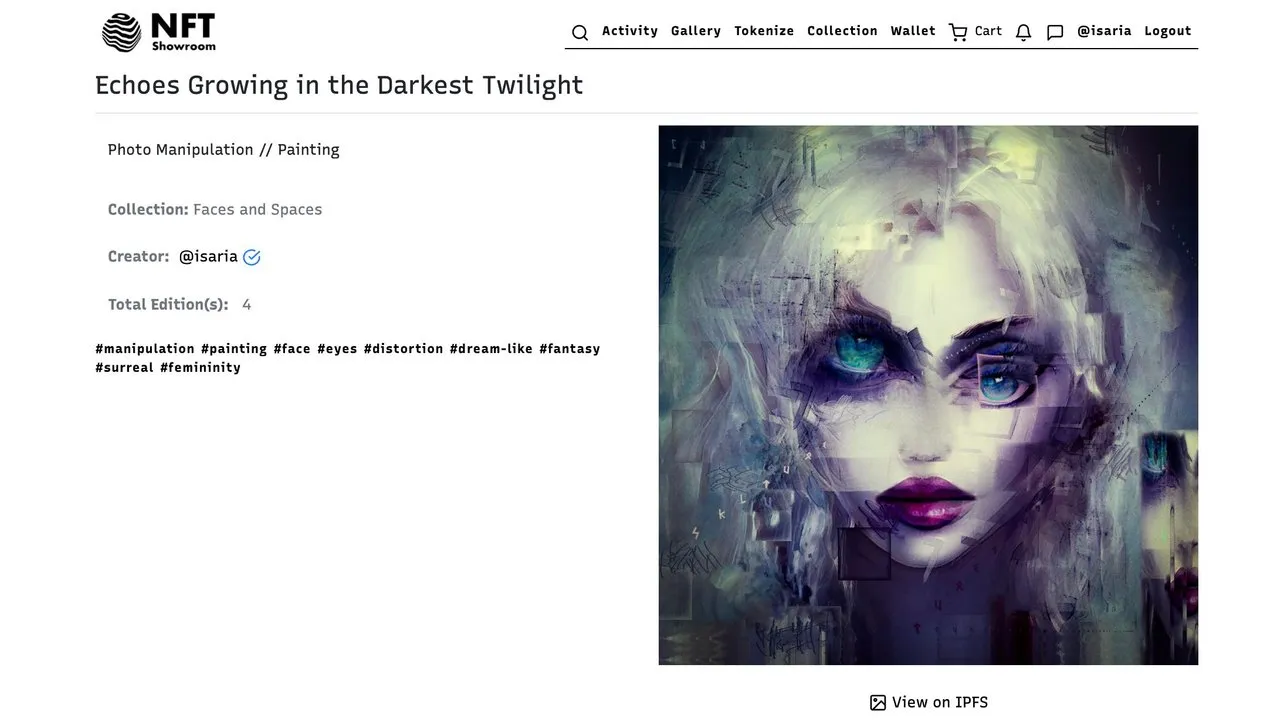Open the search magnifier icon

pyautogui.click(x=580, y=33)
